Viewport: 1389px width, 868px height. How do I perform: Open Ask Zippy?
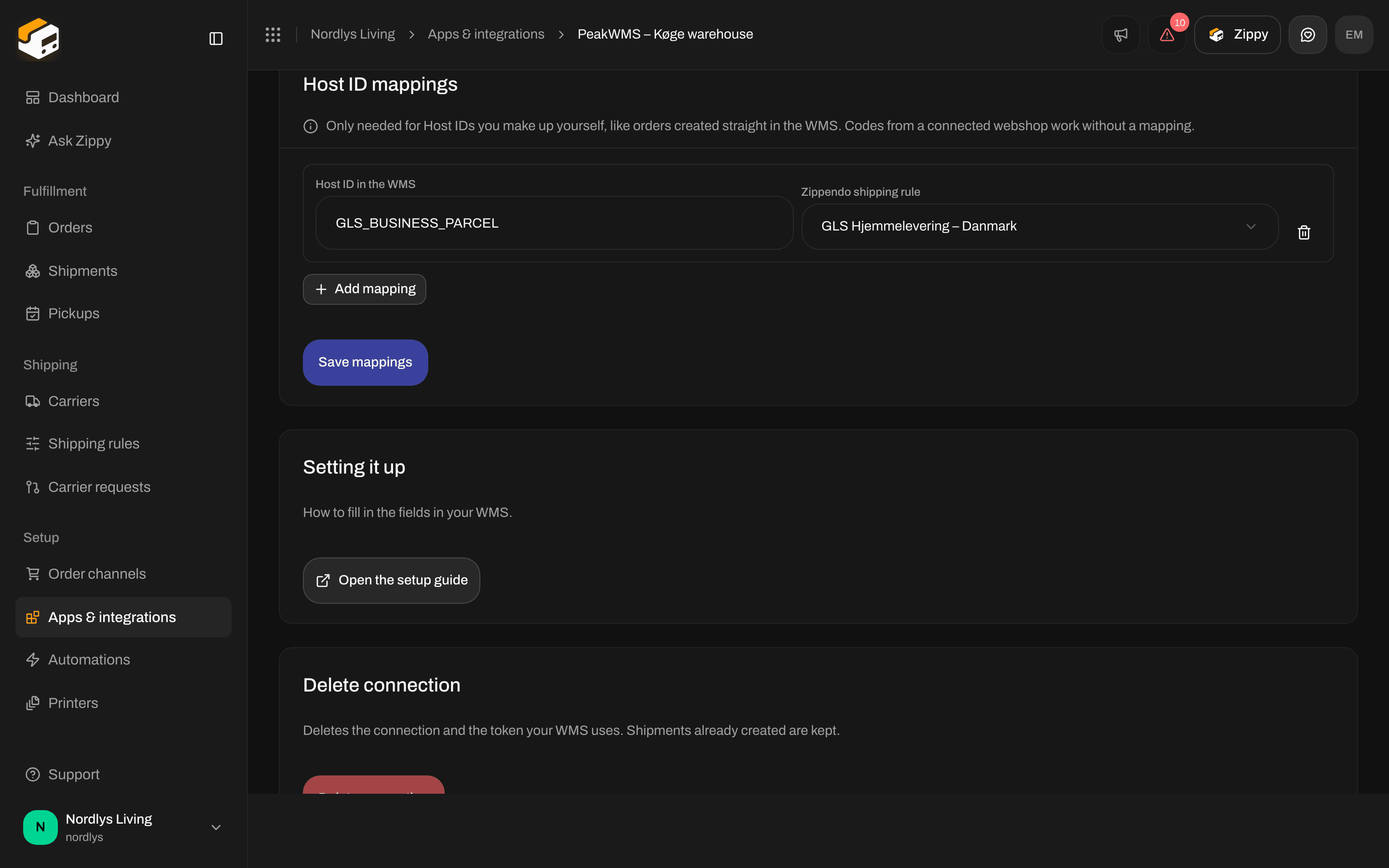tap(123, 141)
